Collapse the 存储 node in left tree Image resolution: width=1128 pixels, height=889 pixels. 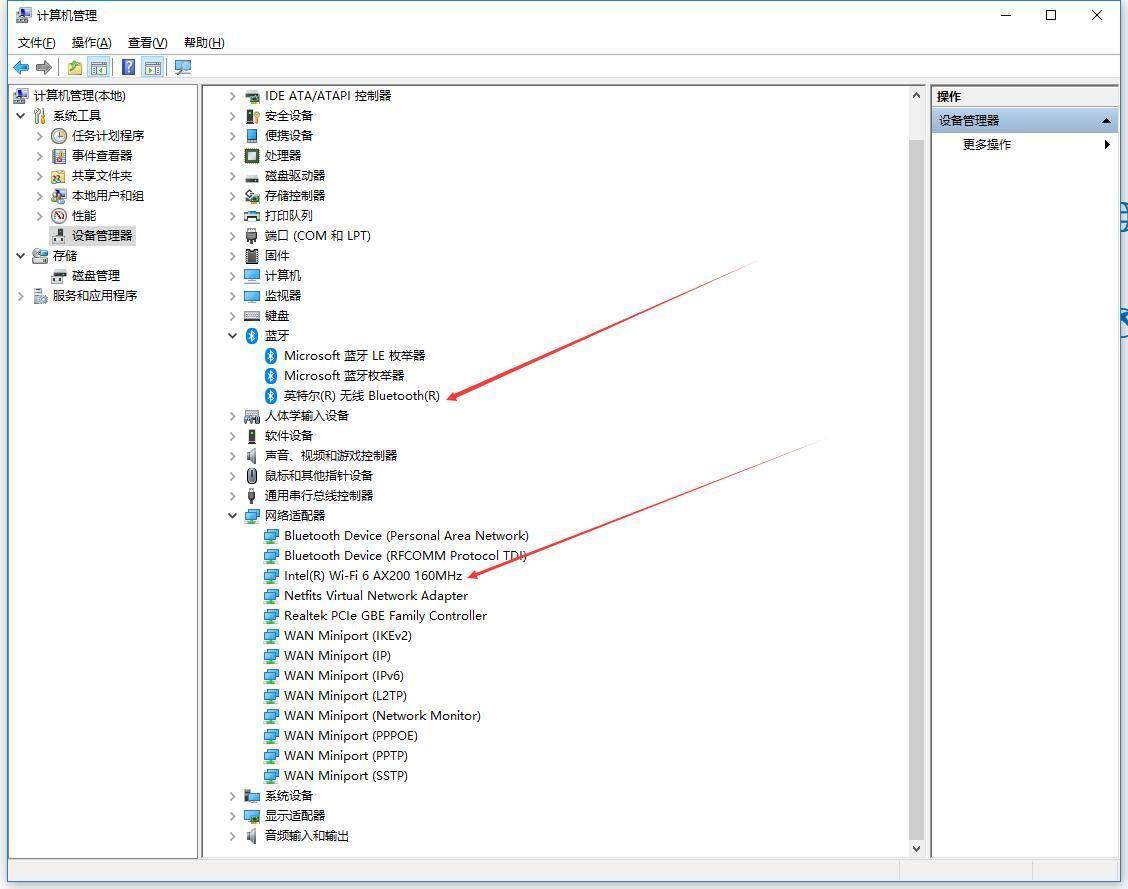21,256
